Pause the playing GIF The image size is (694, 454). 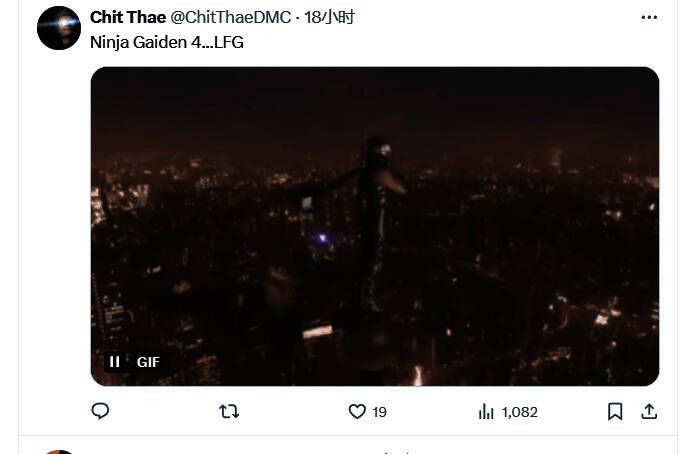tap(115, 362)
